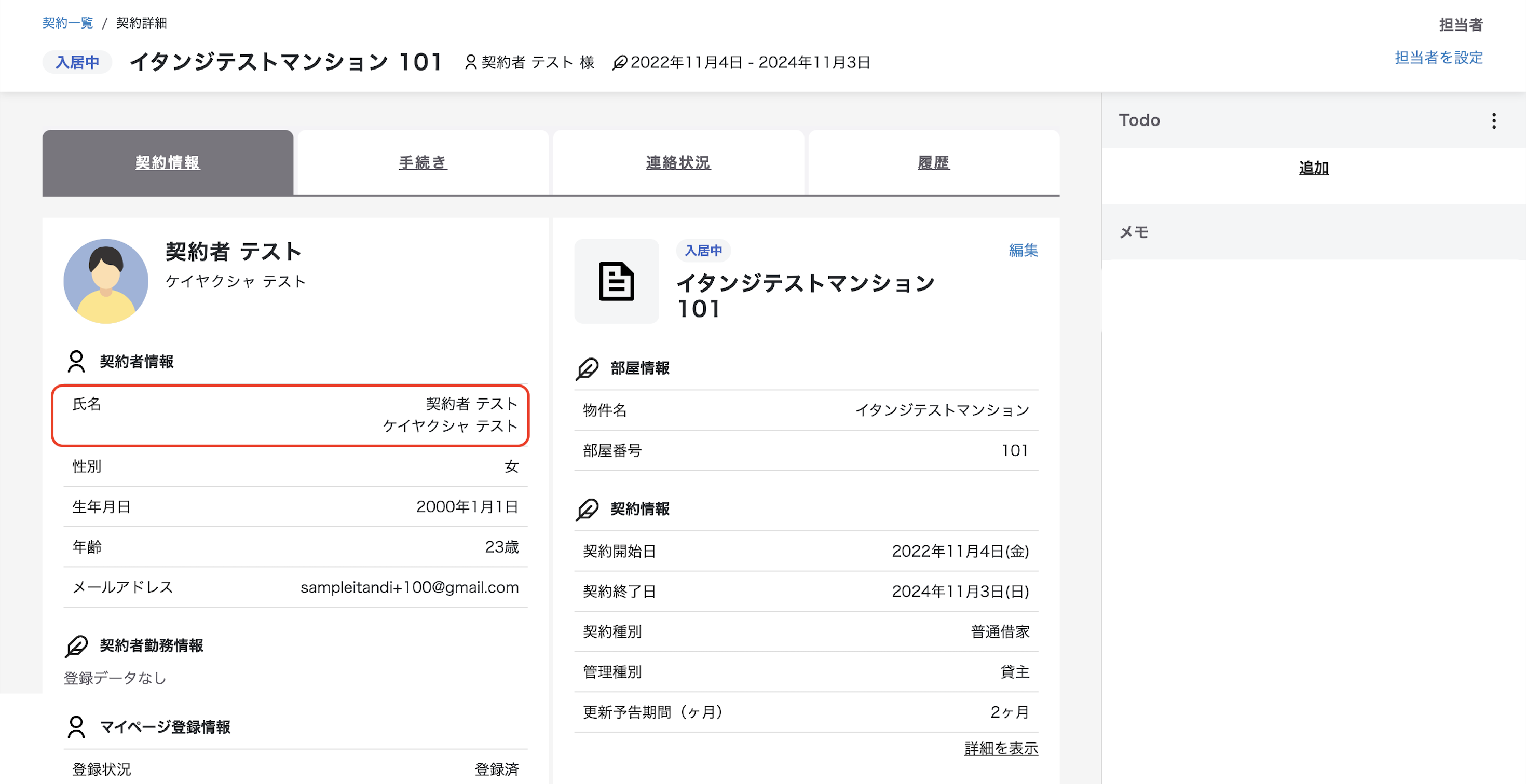Click 追加 to add a Todo

(x=1313, y=168)
